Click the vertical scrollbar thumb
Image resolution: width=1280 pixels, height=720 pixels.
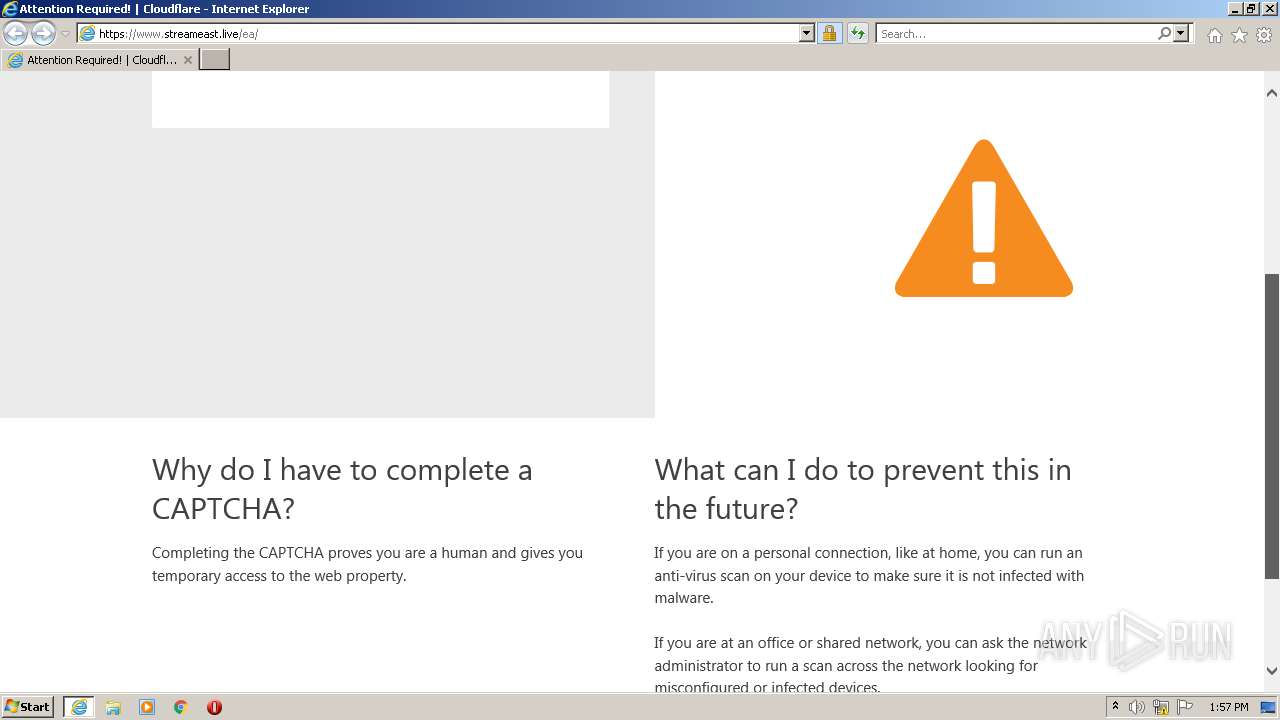coord(1272,426)
